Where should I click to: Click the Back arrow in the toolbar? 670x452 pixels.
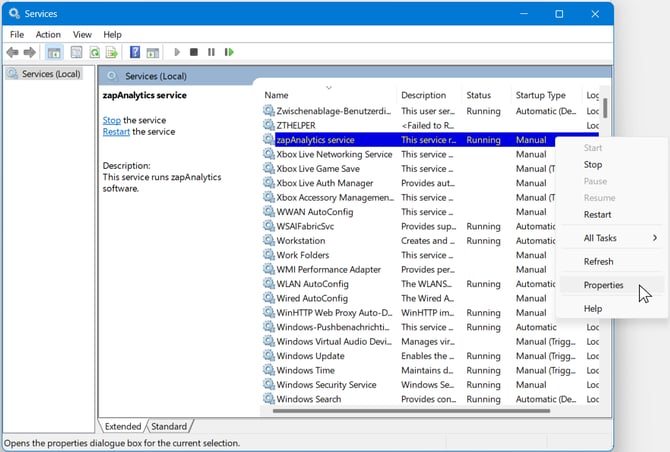(12, 52)
